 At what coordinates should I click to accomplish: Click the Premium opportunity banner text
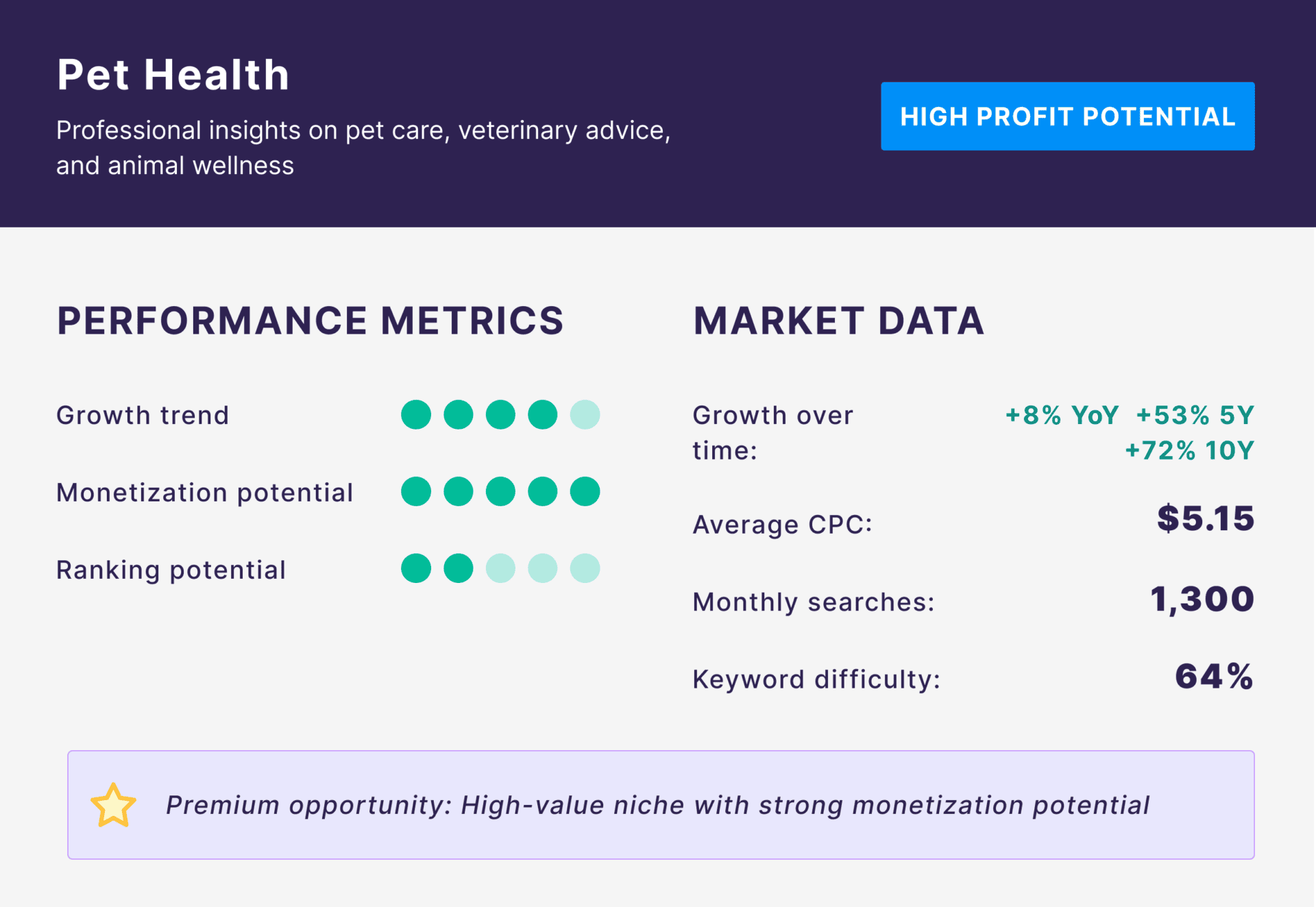click(657, 806)
